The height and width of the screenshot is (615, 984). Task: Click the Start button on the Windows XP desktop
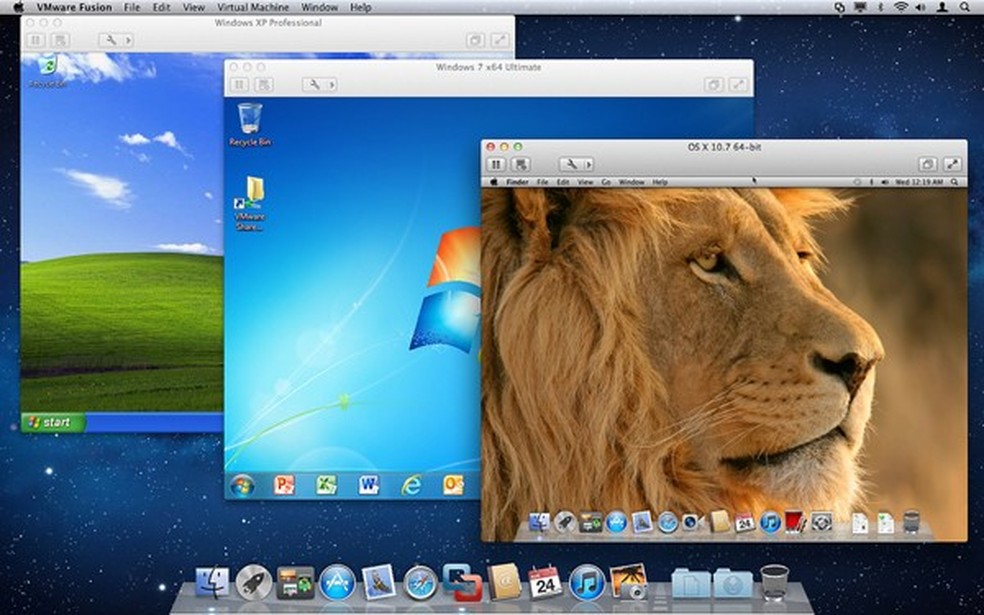50,422
